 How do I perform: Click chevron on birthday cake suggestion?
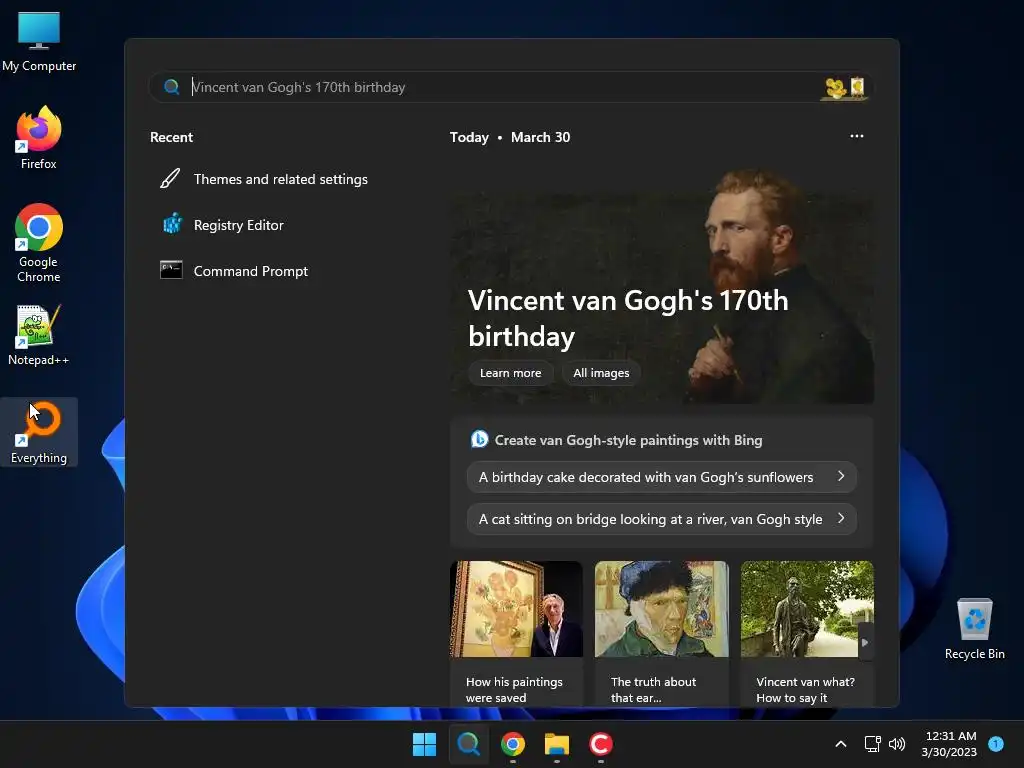[841, 476]
